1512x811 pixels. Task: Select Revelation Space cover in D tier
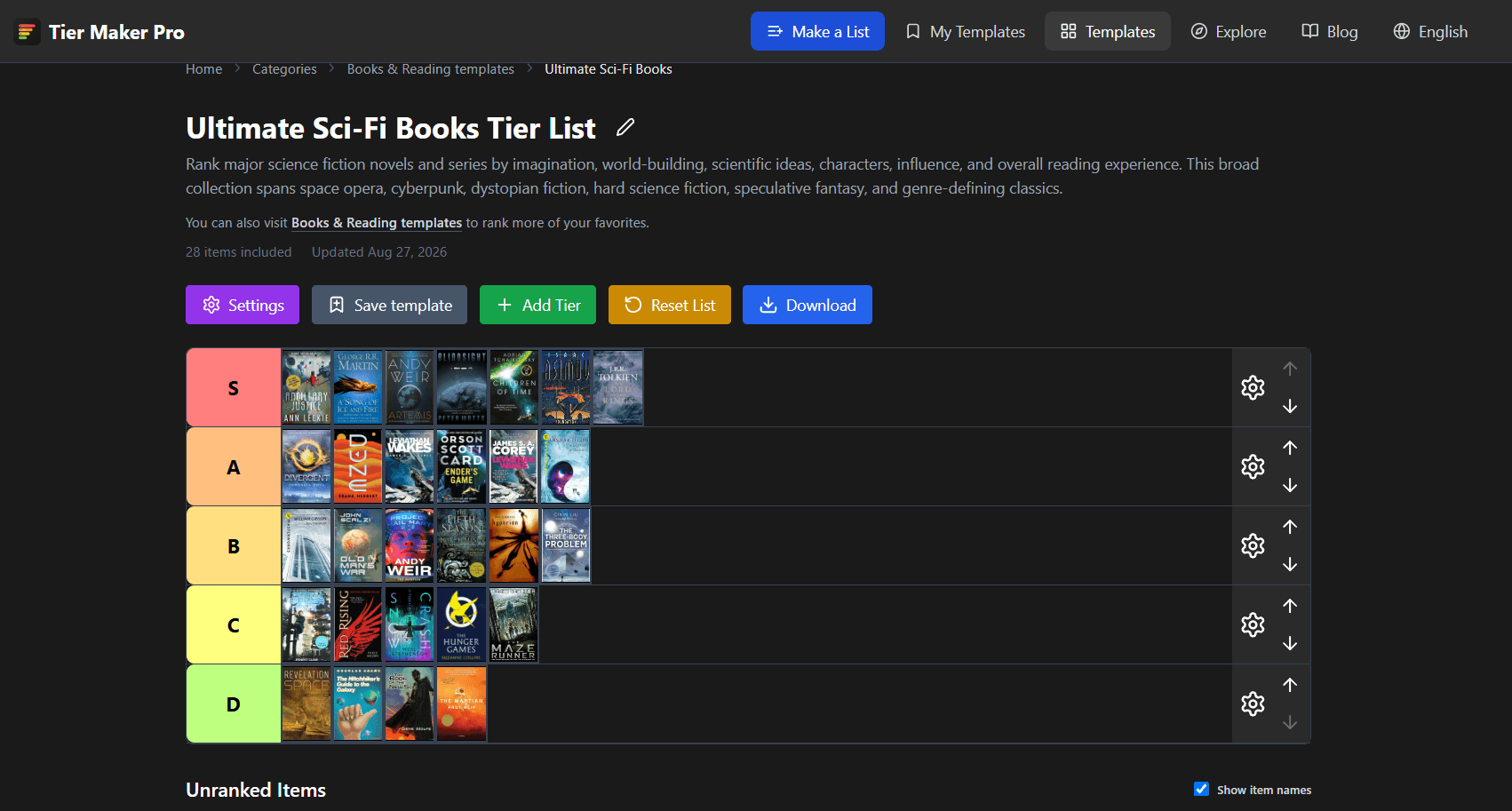(x=306, y=704)
